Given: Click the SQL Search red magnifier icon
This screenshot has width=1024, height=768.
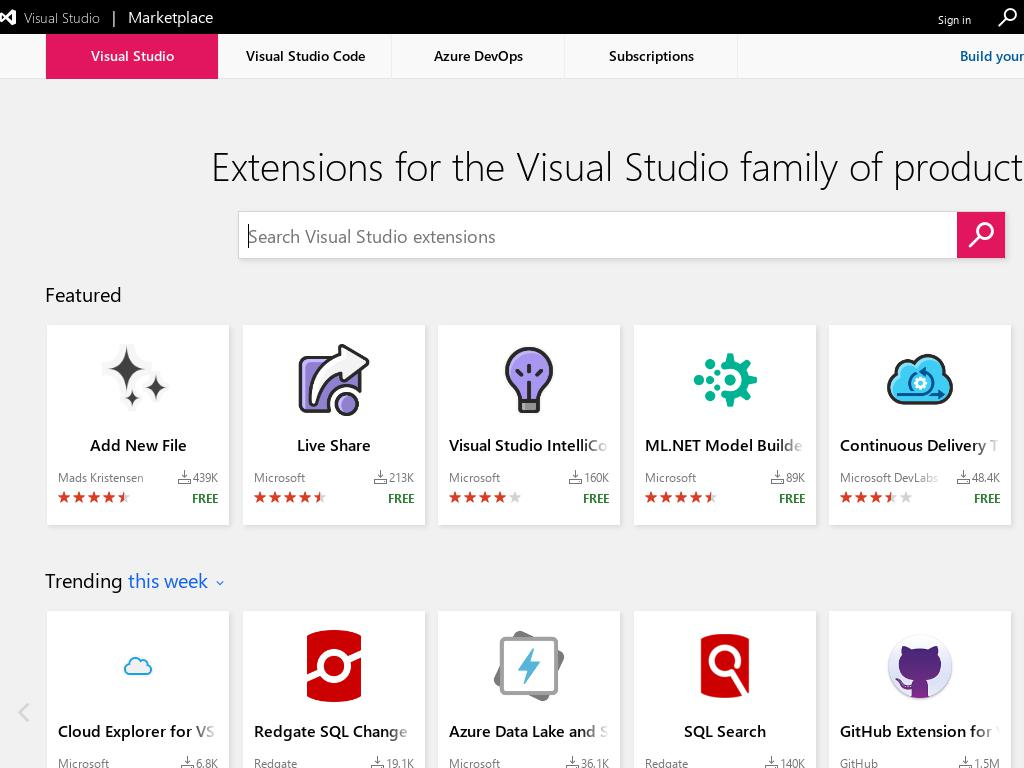Looking at the screenshot, I should point(725,665).
